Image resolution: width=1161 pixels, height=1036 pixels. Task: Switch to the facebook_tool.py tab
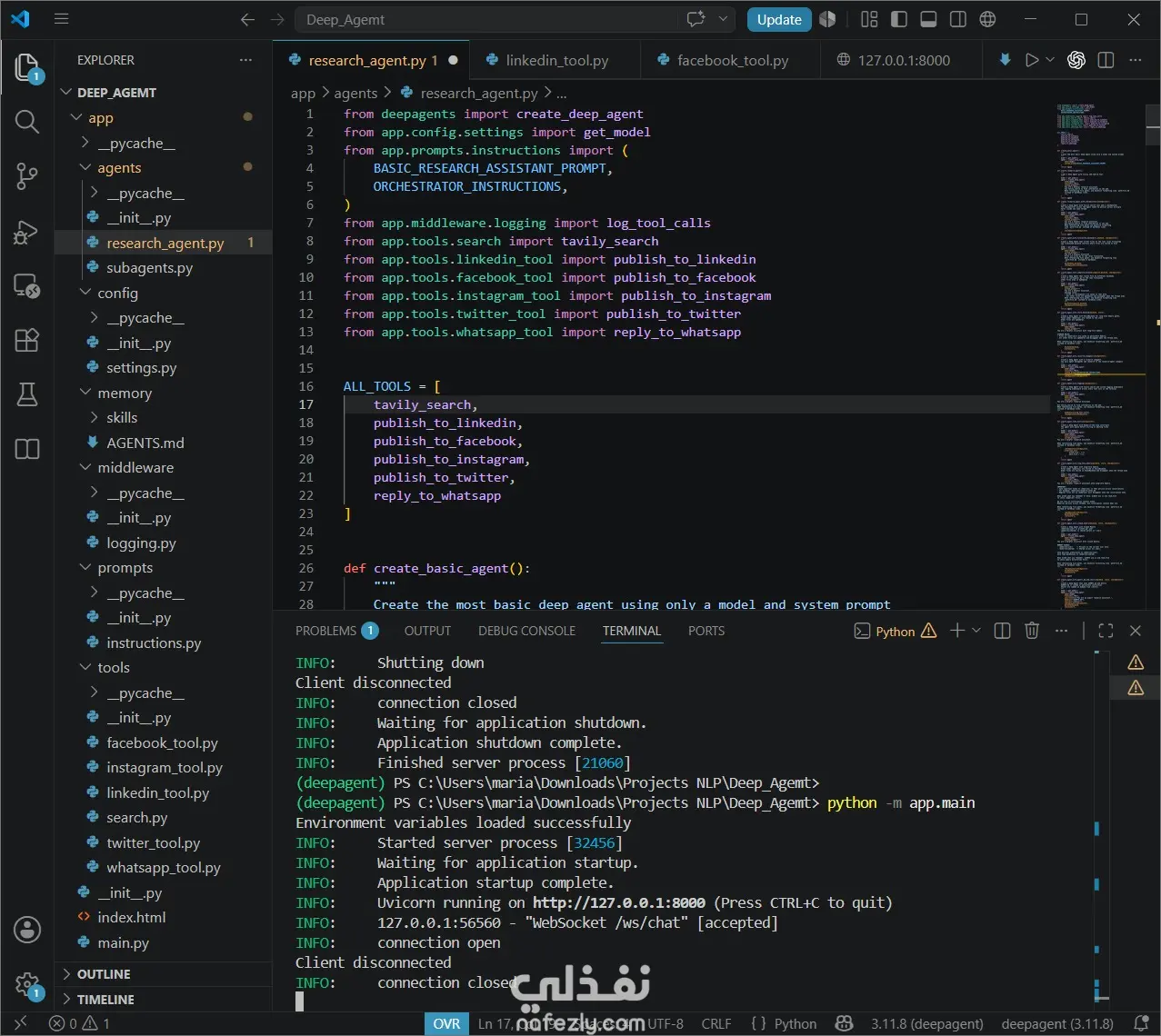733,60
